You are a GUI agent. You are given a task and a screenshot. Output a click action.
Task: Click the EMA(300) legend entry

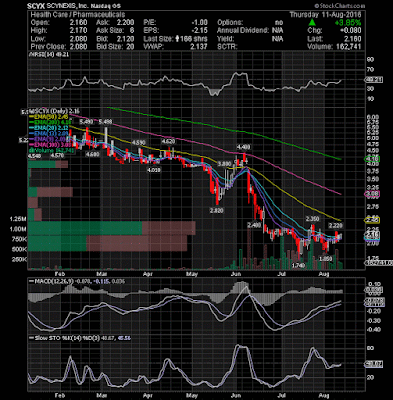(49, 145)
